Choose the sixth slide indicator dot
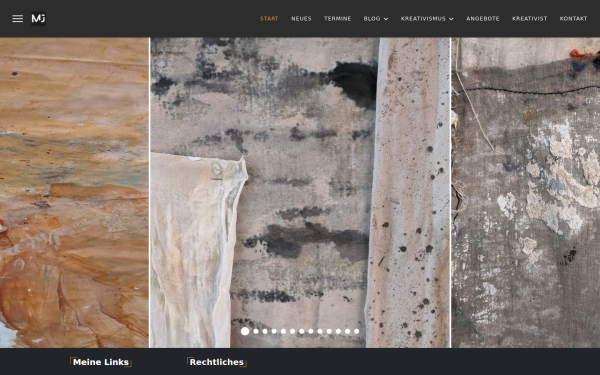The height and width of the screenshot is (375, 600). point(293,331)
